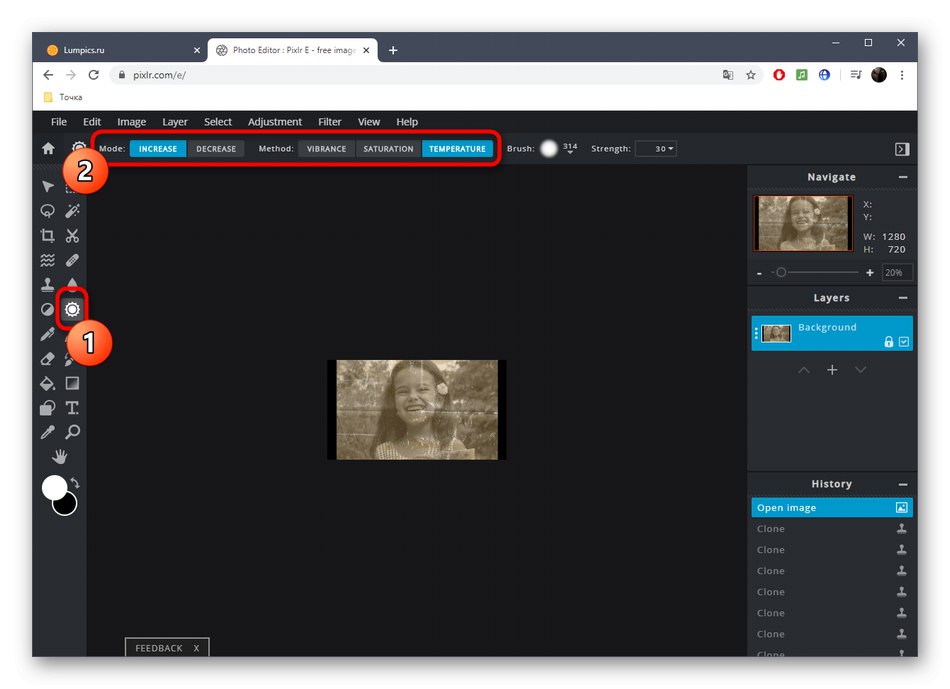Open the Strength dropdown

pyautogui.click(x=656, y=148)
